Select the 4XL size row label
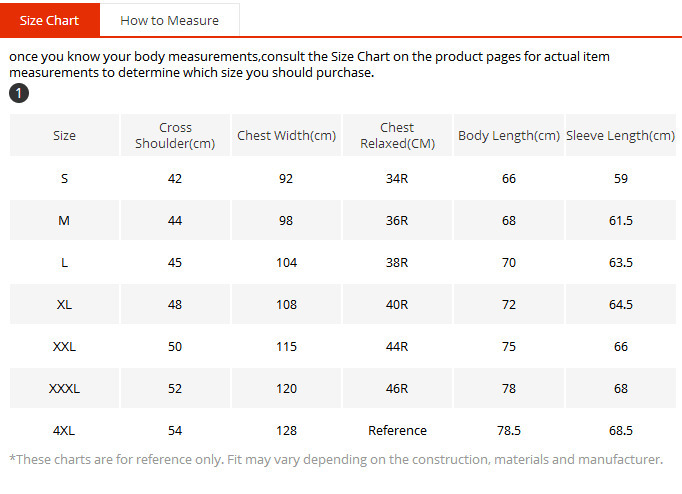Viewport: 682px width, 494px height. click(x=64, y=431)
